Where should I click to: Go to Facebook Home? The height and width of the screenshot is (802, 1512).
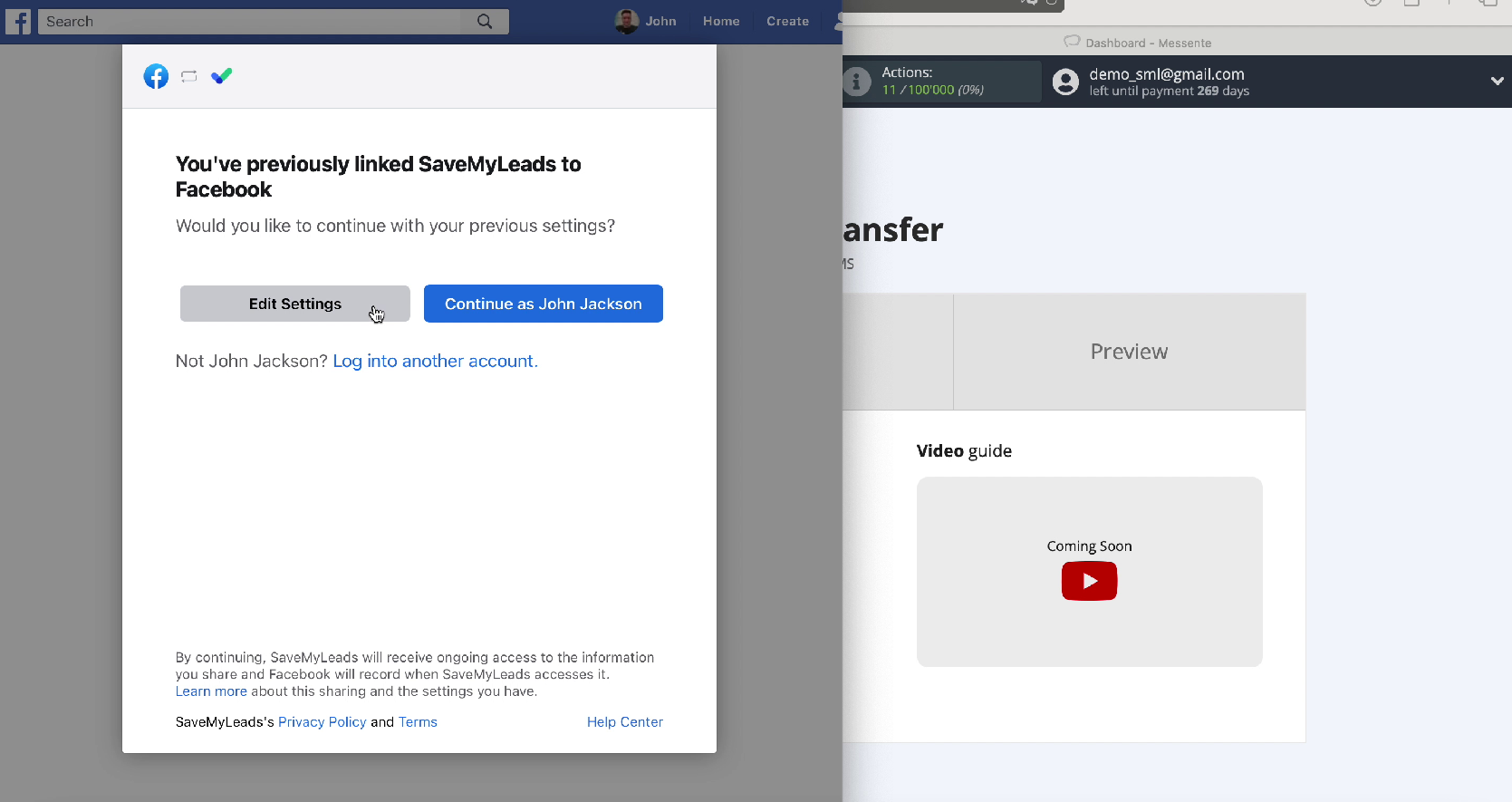pyautogui.click(x=721, y=21)
